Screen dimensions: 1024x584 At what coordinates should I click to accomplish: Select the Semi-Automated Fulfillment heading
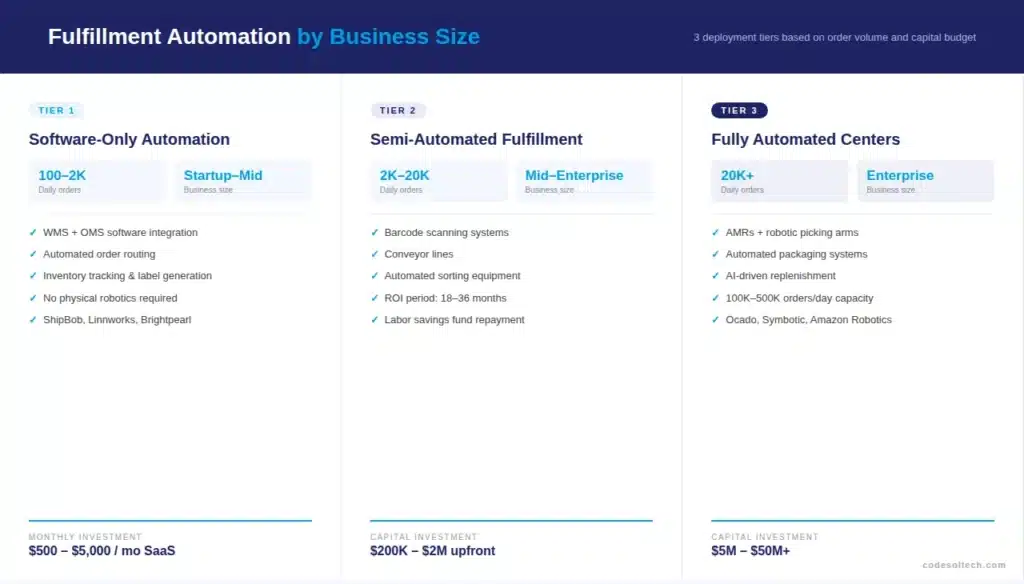coord(476,139)
